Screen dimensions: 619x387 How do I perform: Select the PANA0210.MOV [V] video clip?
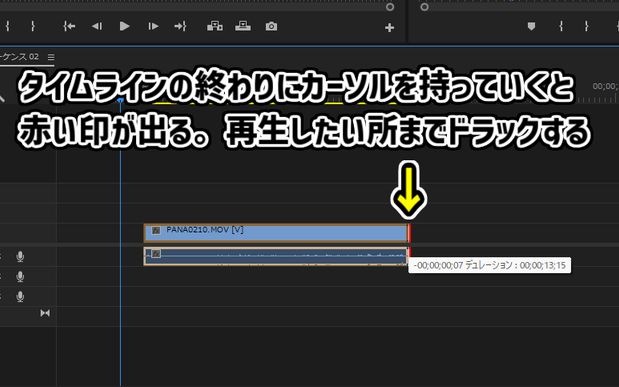pyautogui.click(x=276, y=233)
